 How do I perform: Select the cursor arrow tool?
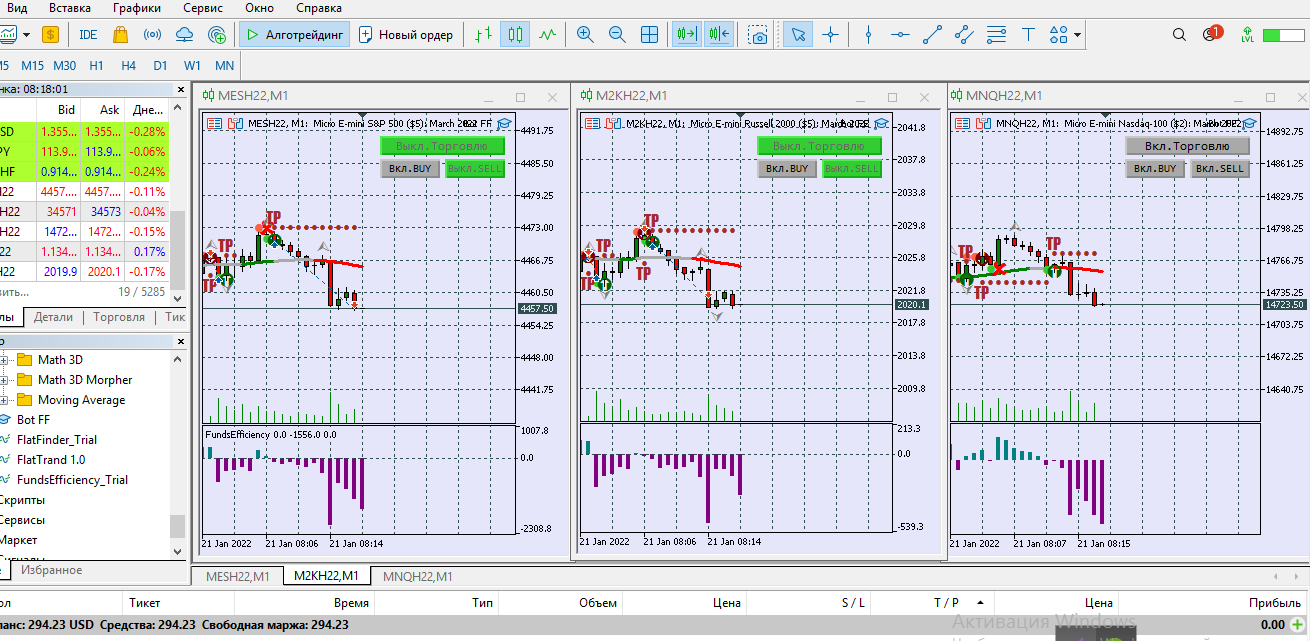click(797, 35)
